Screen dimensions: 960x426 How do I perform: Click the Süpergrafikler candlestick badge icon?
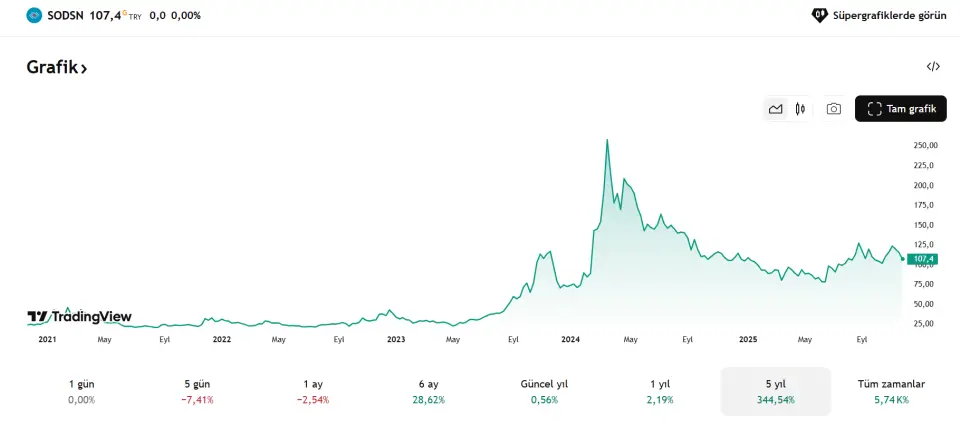click(x=819, y=15)
